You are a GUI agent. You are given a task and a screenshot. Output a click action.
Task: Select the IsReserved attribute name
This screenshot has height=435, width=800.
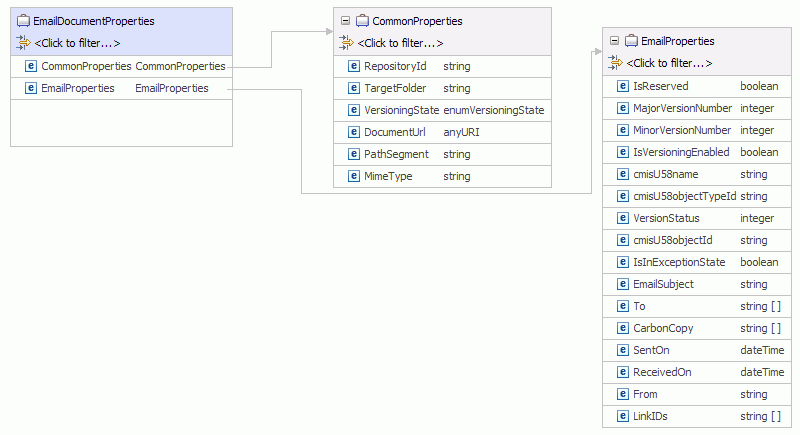(x=661, y=86)
